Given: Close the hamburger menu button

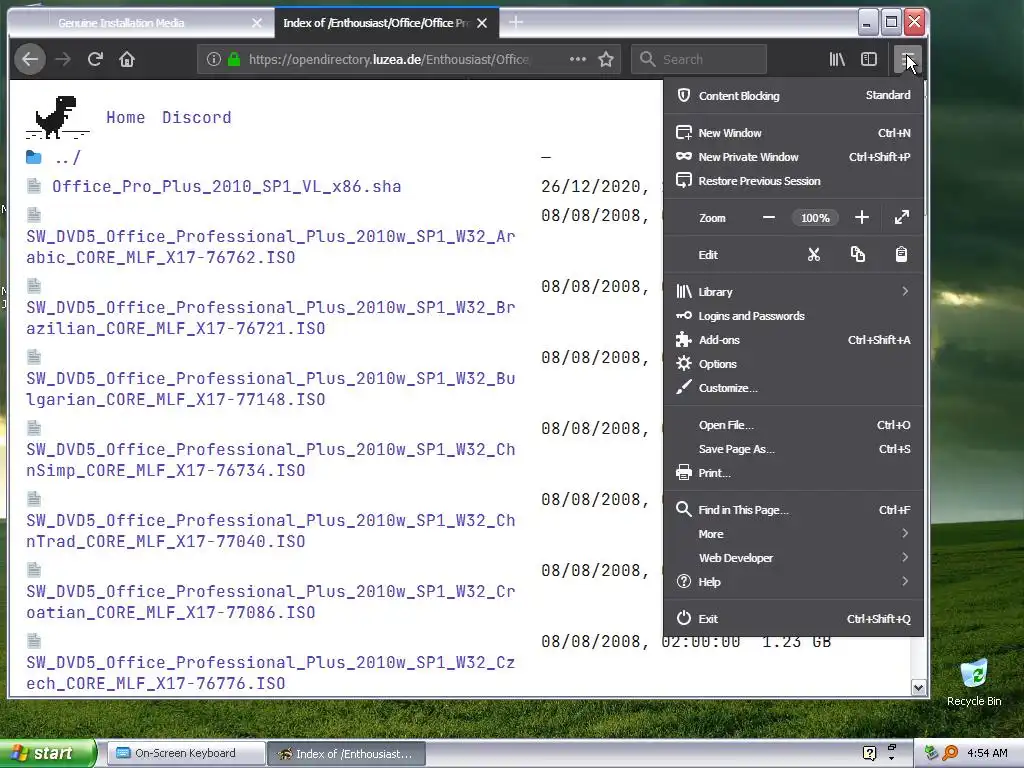Looking at the screenshot, I should [x=908, y=59].
